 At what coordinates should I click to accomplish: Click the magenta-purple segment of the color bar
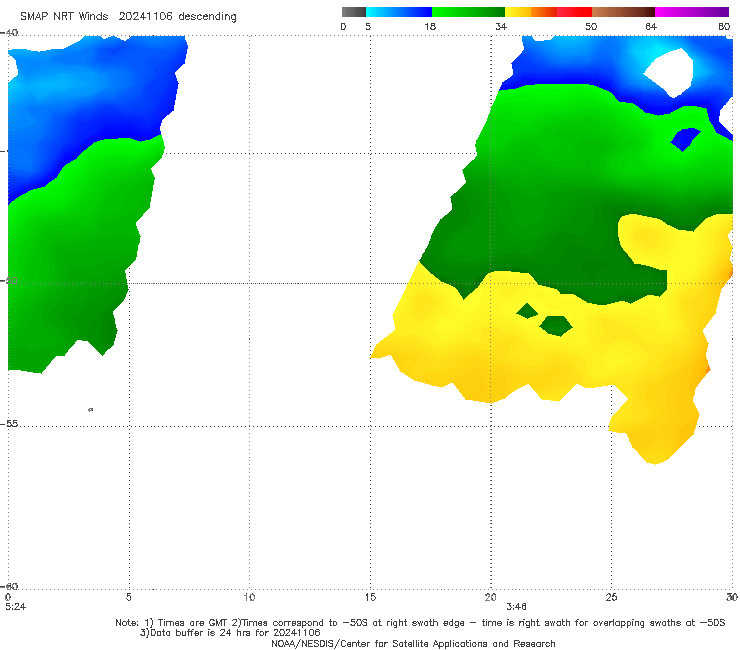click(x=692, y=12)
